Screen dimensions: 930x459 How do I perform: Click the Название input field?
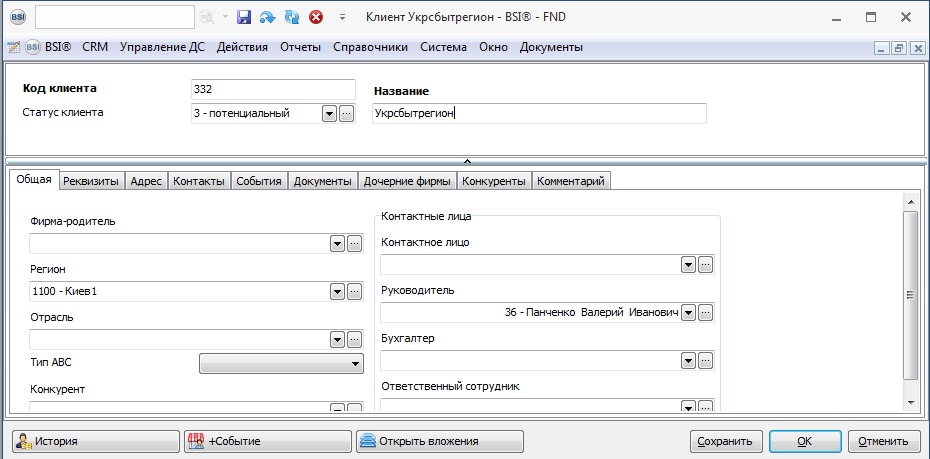pos(538,114)
